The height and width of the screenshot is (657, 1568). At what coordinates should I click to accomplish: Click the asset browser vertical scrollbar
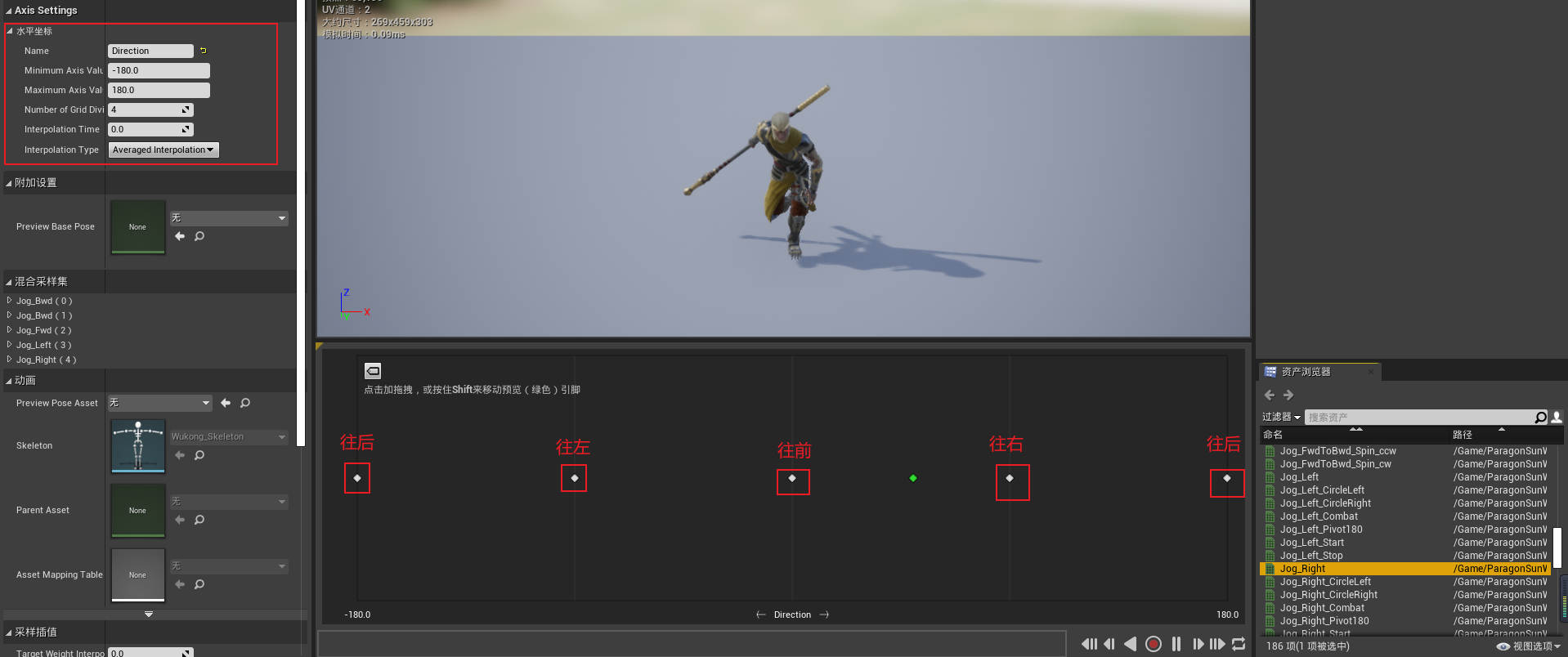[1557, 547]
